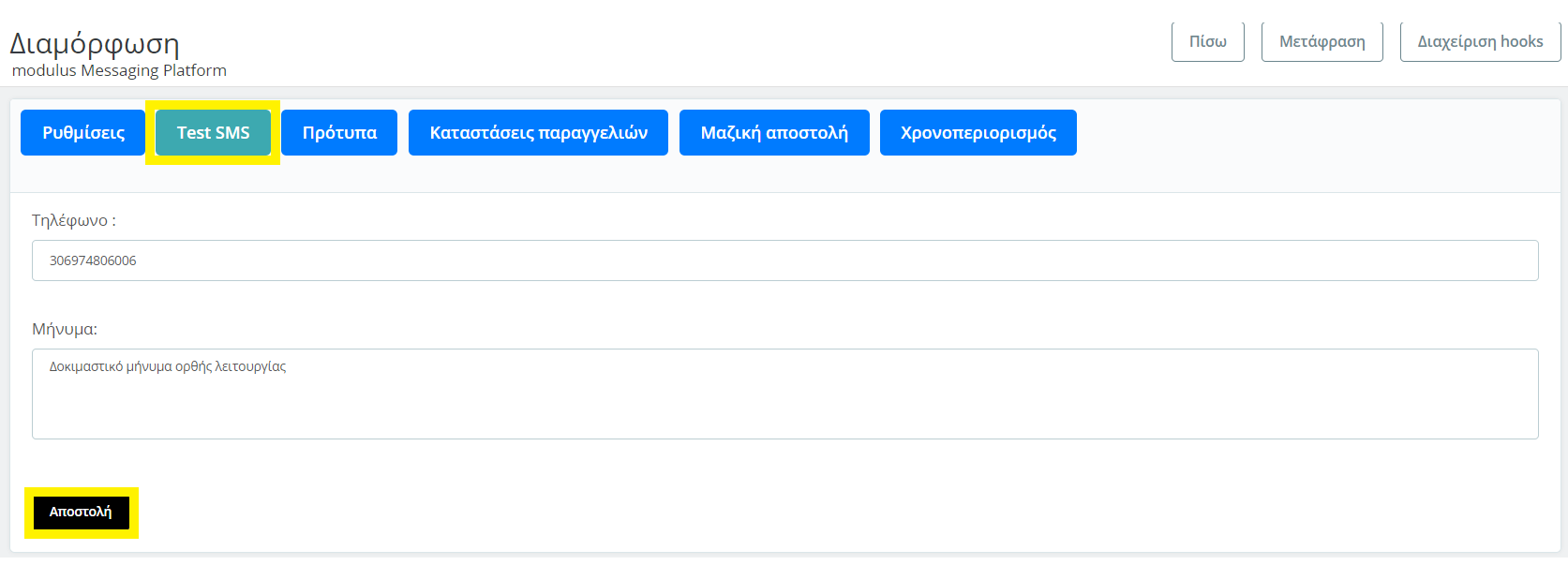1568x580 pixels.
Task: Place cursor on the 306974806006 number text
Action: coord(93,260)
